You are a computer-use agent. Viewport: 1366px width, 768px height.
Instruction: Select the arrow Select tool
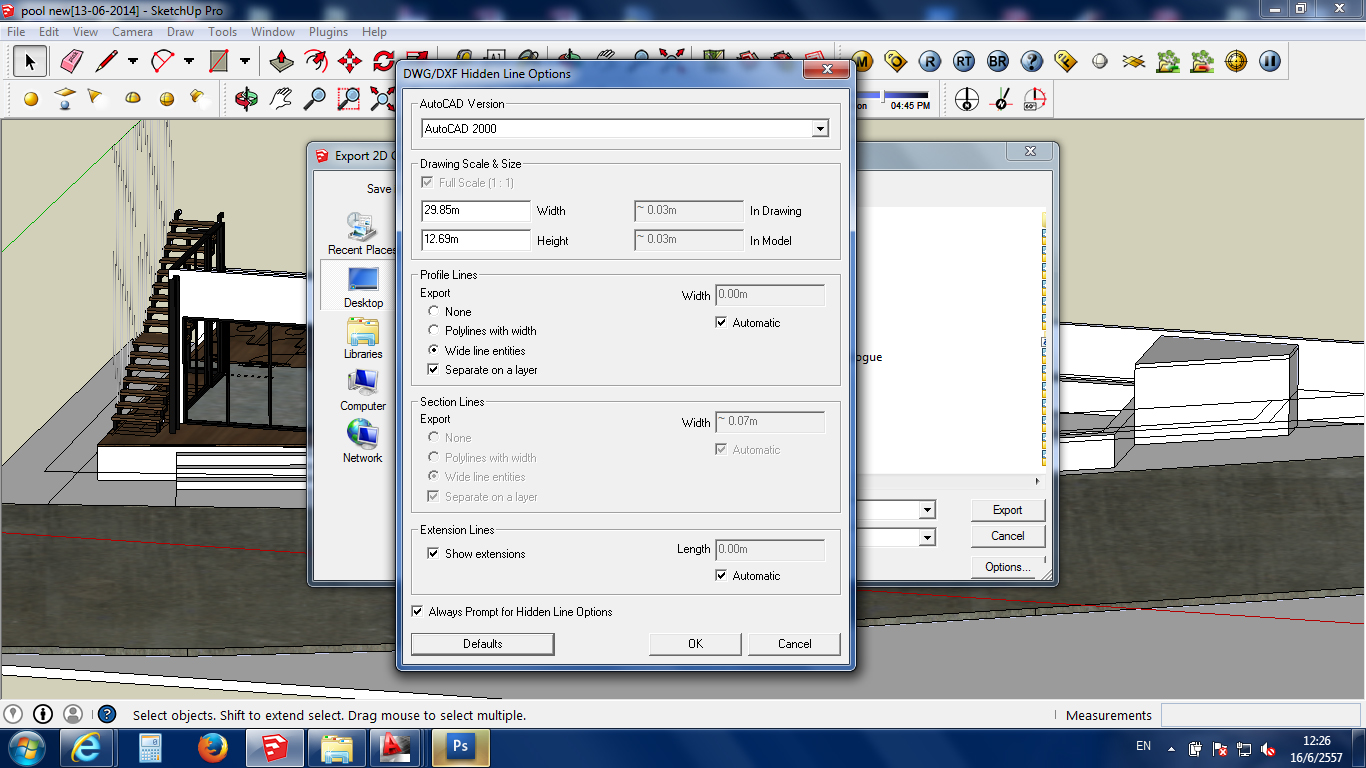[30, 62]
